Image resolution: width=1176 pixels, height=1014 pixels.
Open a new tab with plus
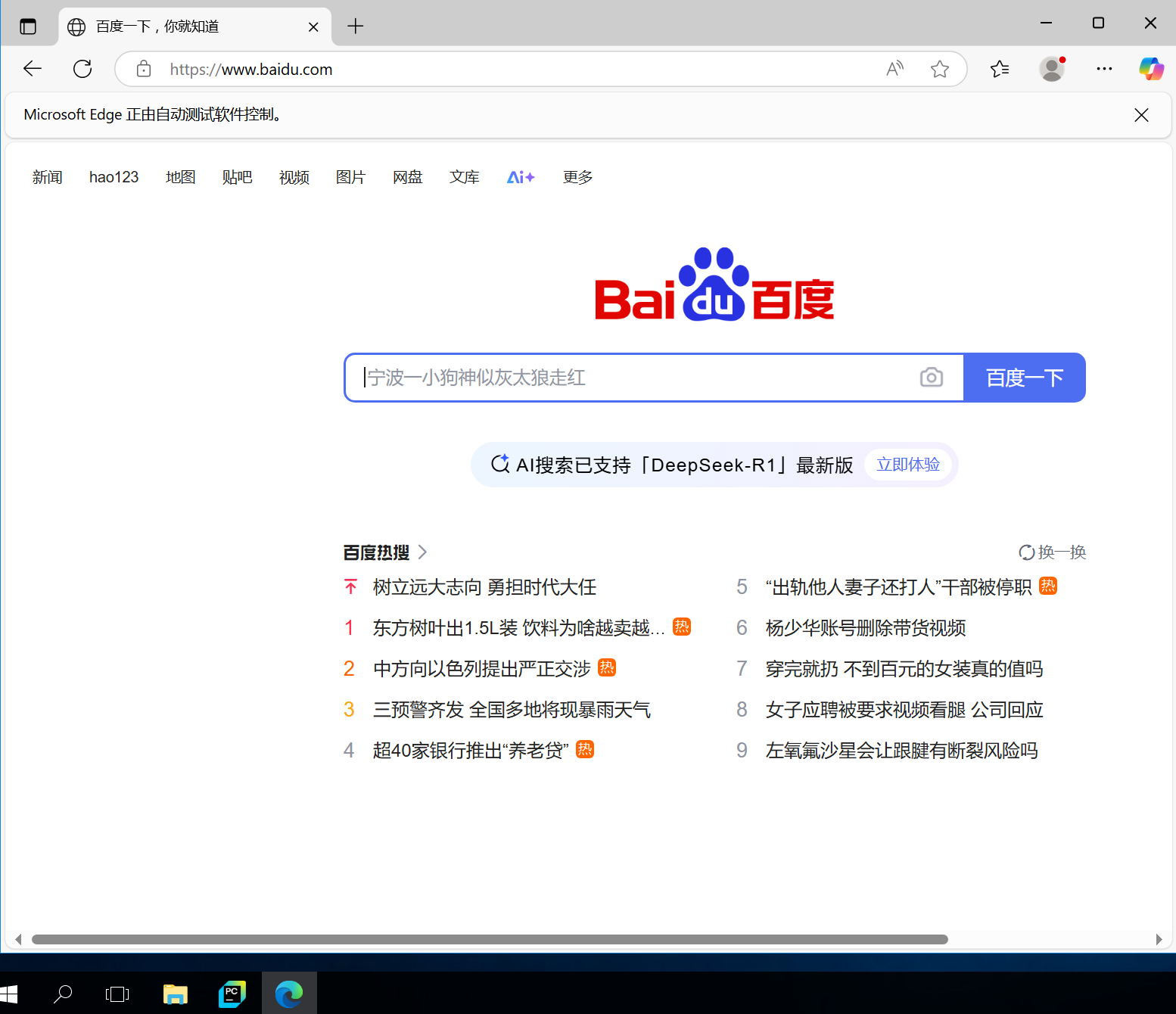click(356, 26)
